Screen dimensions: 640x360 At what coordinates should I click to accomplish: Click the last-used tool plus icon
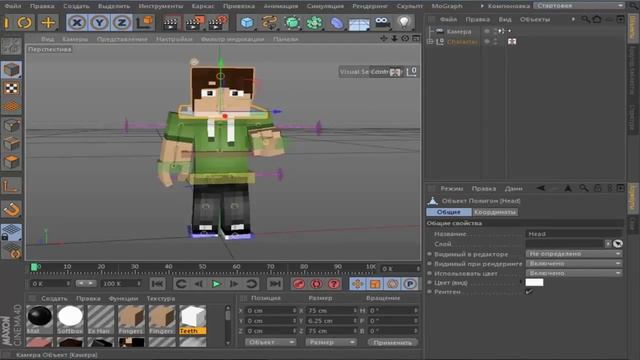click(48, 22)
